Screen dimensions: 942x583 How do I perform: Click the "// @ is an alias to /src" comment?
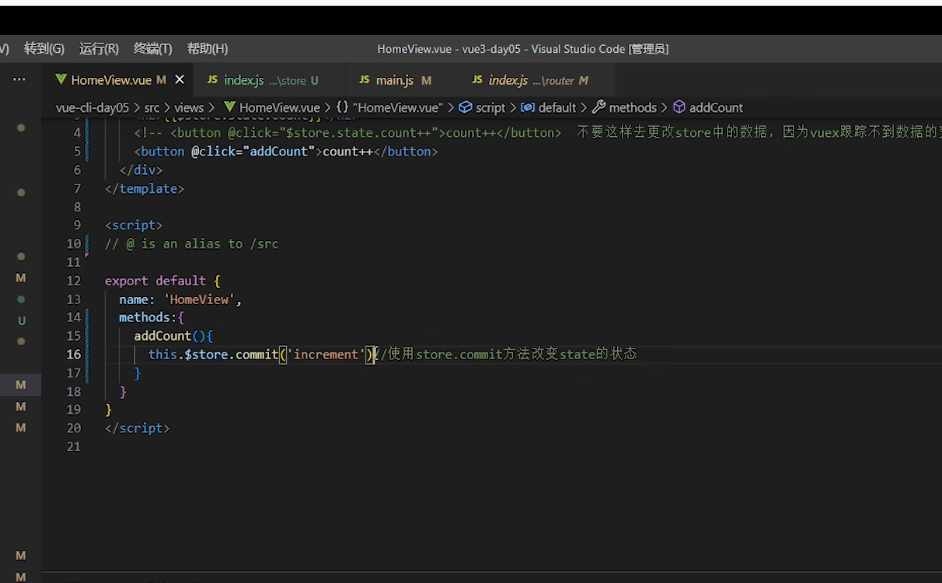point(192,244)
